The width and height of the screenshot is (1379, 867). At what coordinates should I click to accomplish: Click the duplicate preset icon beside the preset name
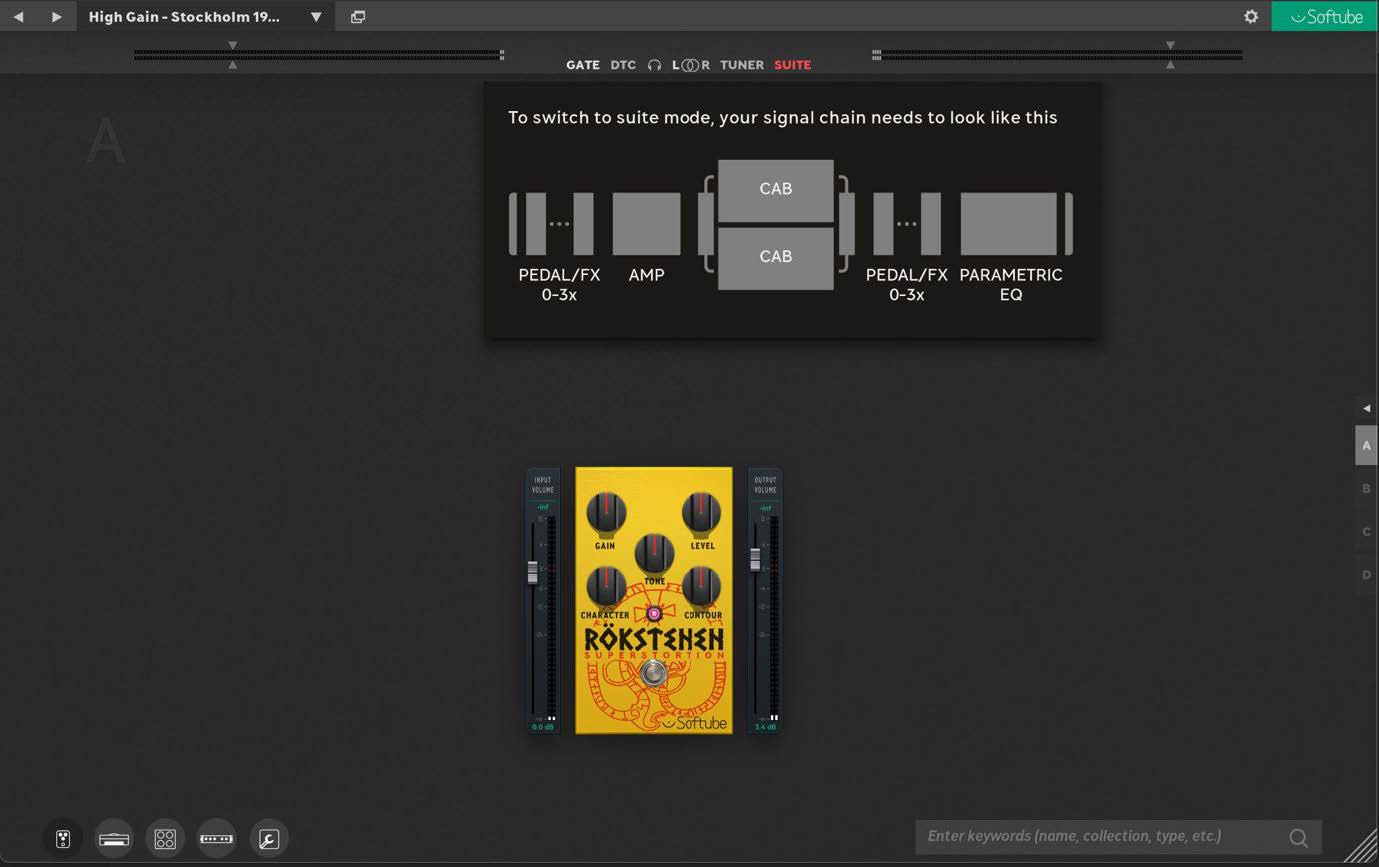click(357, 16)
